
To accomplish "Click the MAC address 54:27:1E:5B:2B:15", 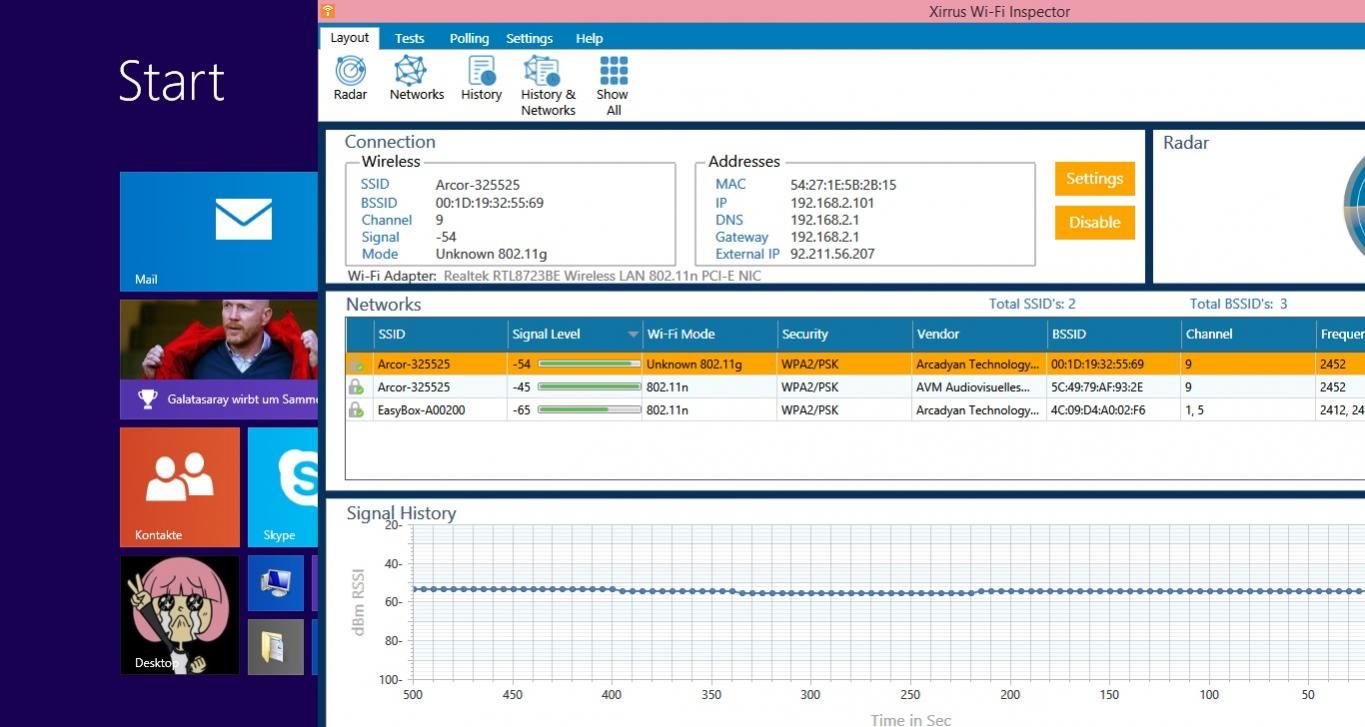I will coord(843,185).
